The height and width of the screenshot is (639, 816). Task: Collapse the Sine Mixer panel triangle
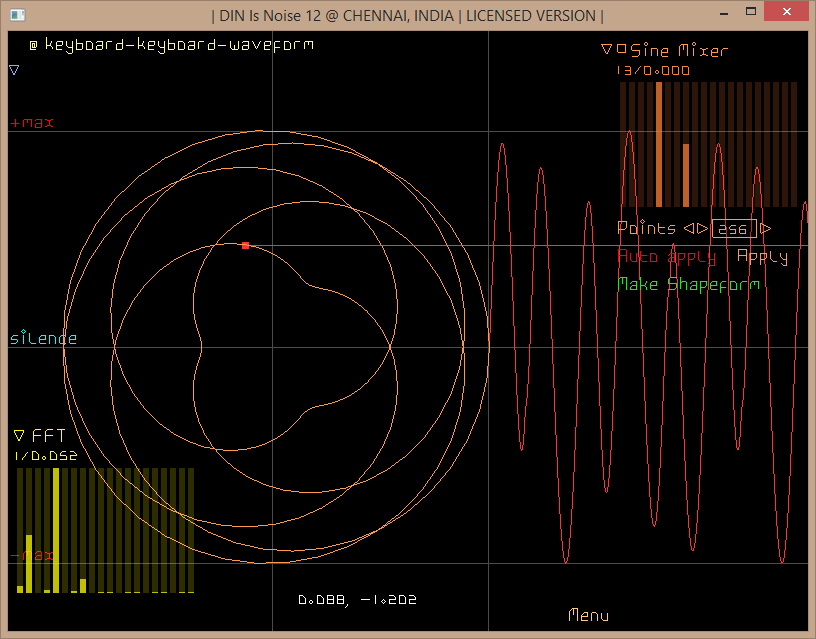coord(606,49)
